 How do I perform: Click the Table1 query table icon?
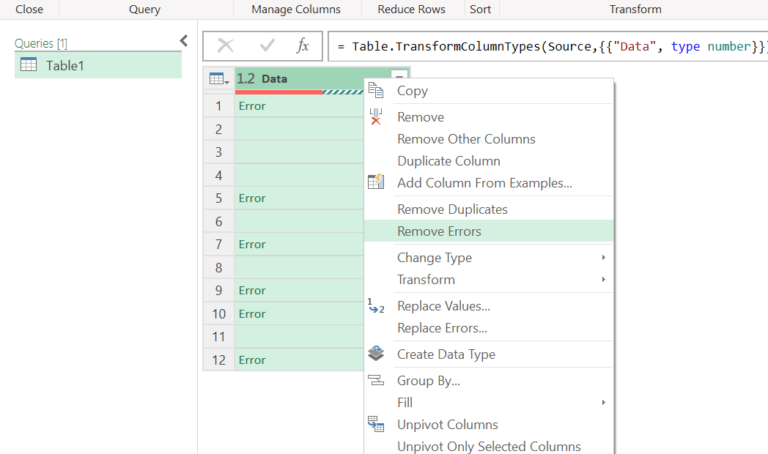click(28, 65)
